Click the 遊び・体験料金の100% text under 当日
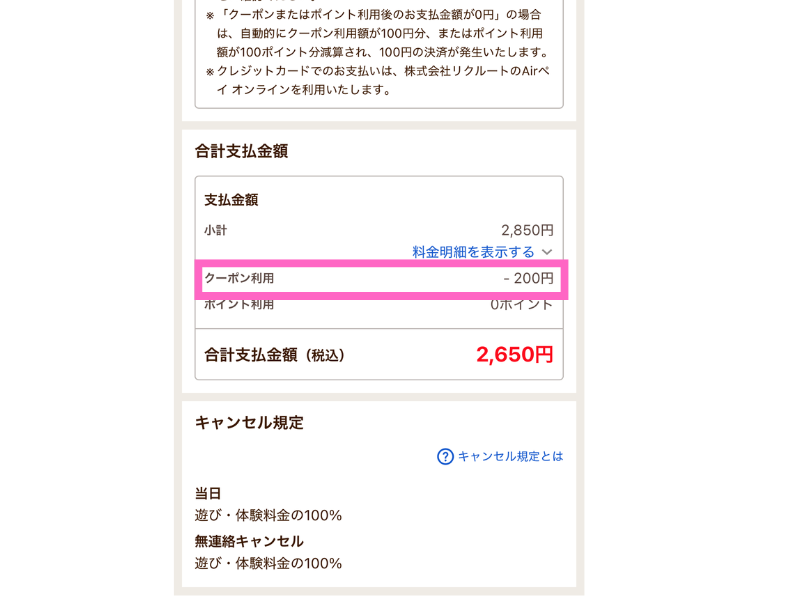The height and width of the screenshot is (600, 800). 268,515
